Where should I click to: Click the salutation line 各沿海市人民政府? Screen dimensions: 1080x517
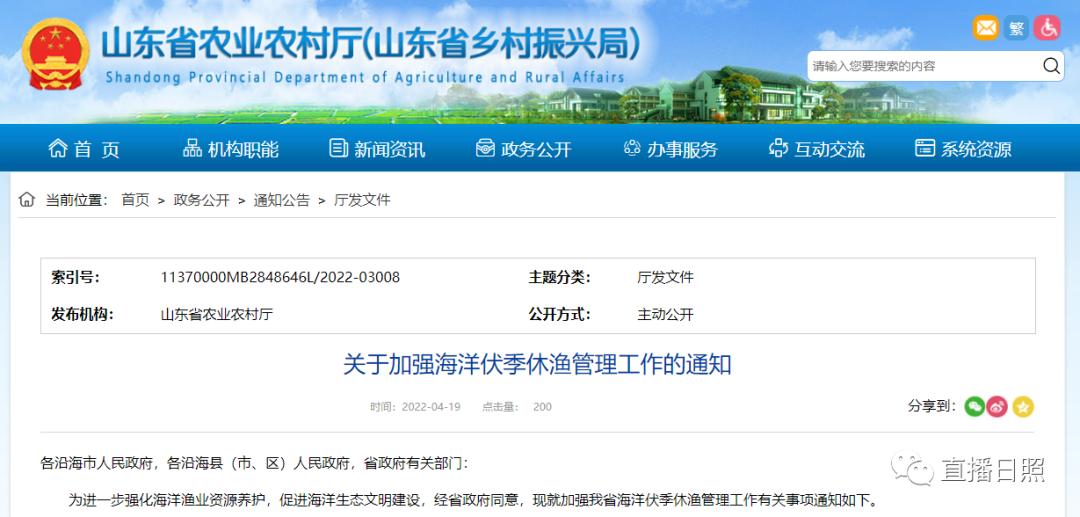coord(254,463)
